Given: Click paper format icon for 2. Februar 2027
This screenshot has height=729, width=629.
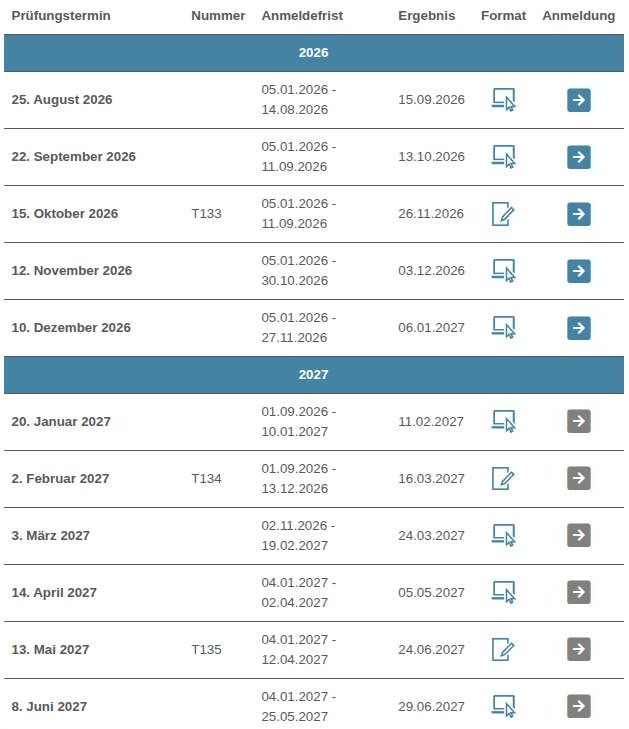Looking at the screenshot, I should 503,478.
